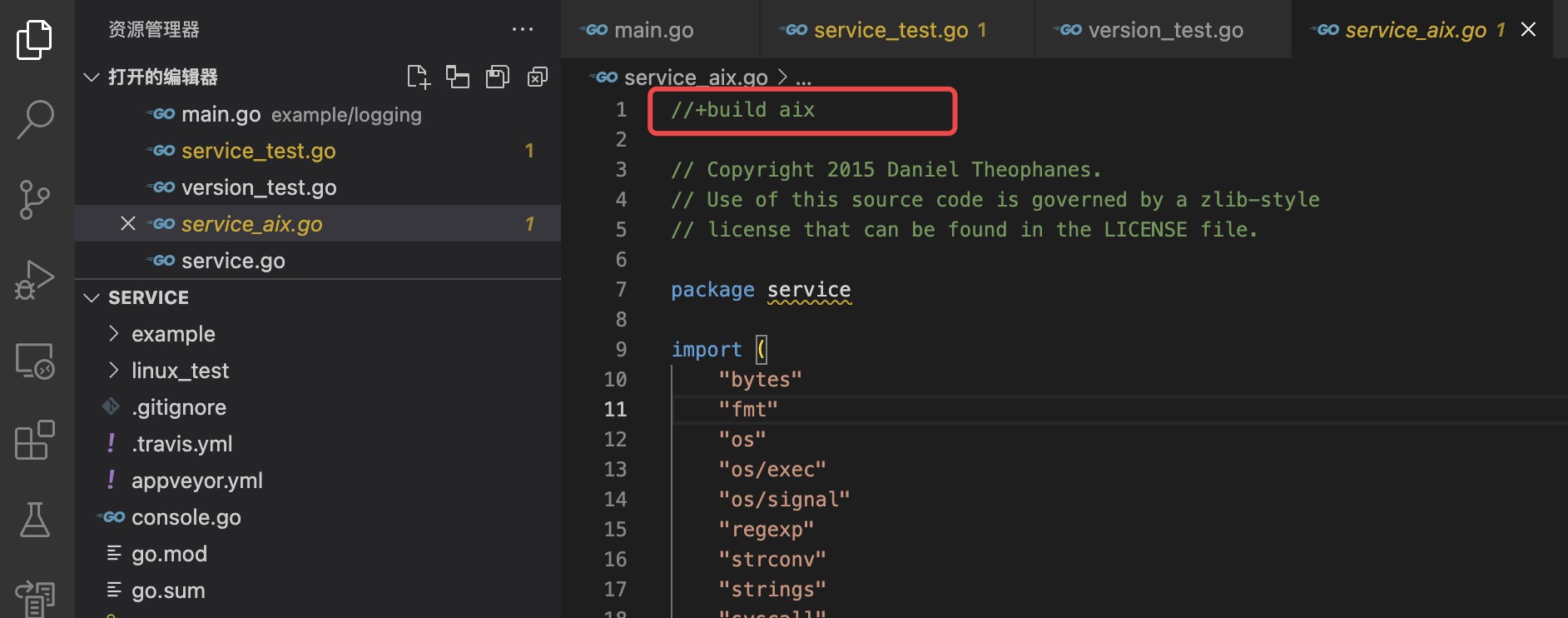This screenshot has width=1568, height=618.
Task: Collapse the SERVICE folder section
Action: pyautogui.click(x=92, y=297)
